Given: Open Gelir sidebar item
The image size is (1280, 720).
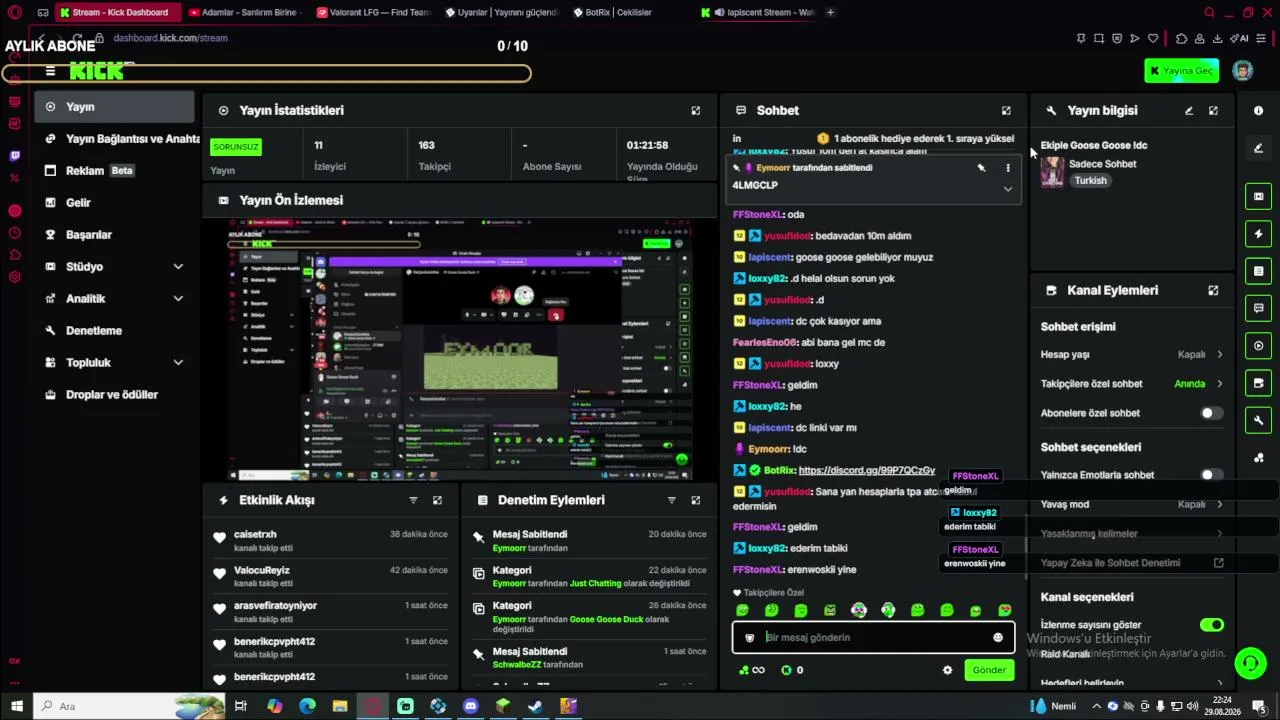Looking at the screenshot, I should click(115, 203).
